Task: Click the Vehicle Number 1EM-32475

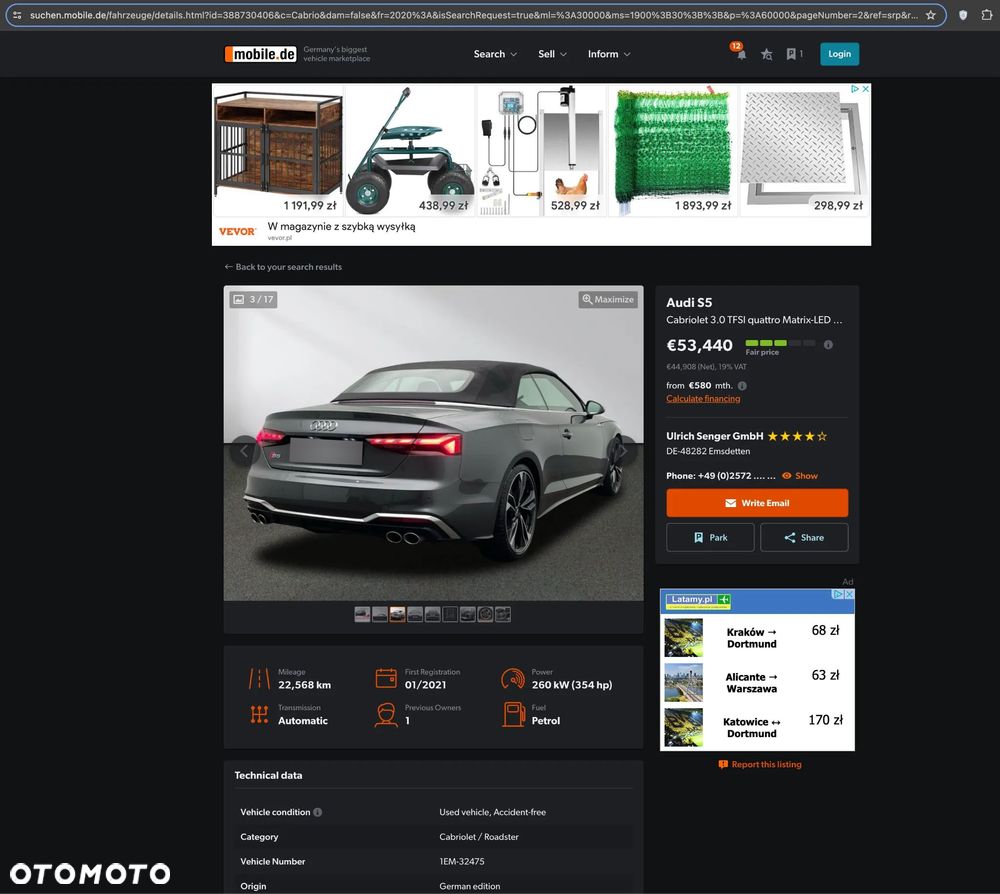Action: coord(462,861)
